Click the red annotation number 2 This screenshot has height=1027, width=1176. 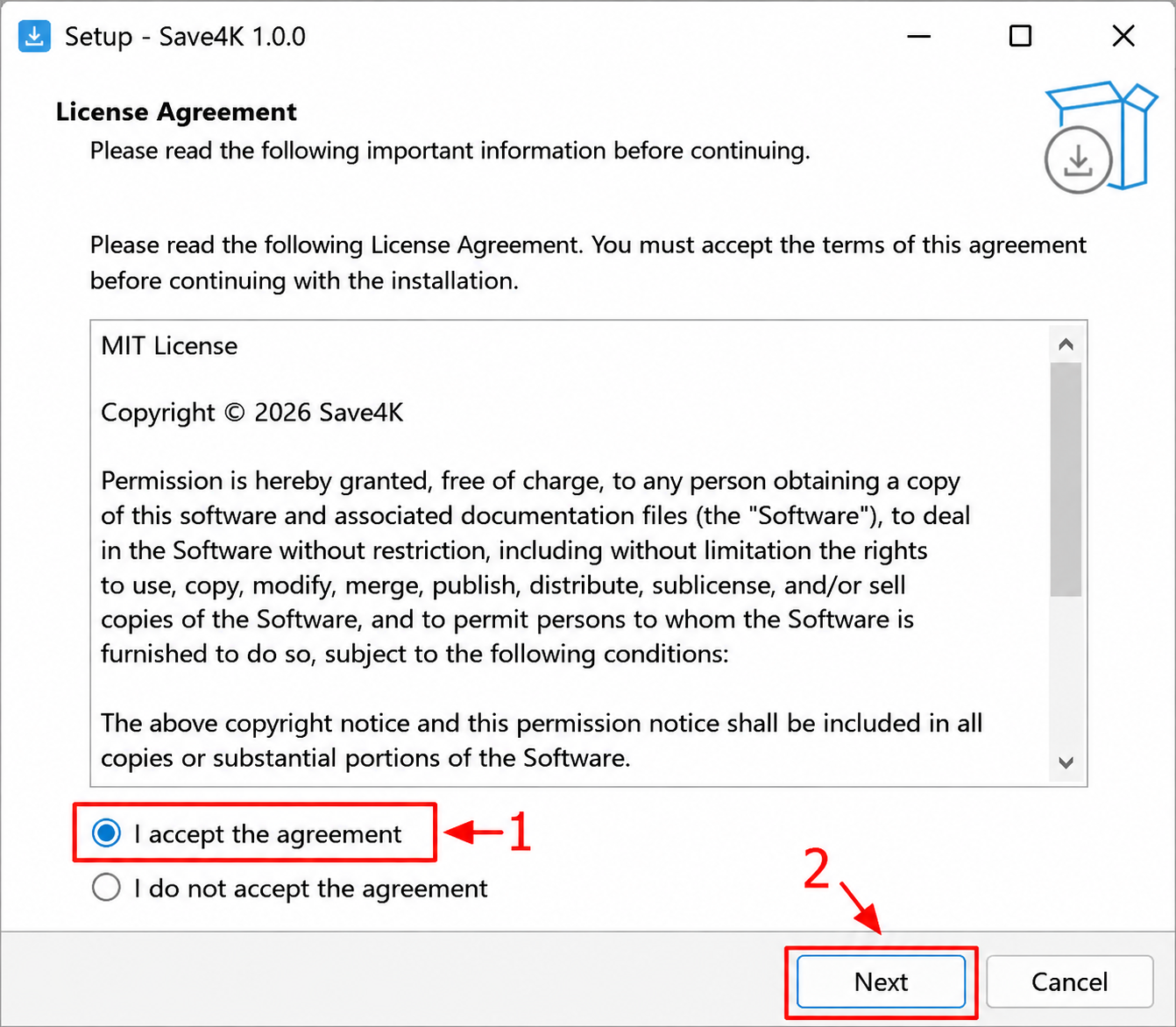[x=816, y=869]
